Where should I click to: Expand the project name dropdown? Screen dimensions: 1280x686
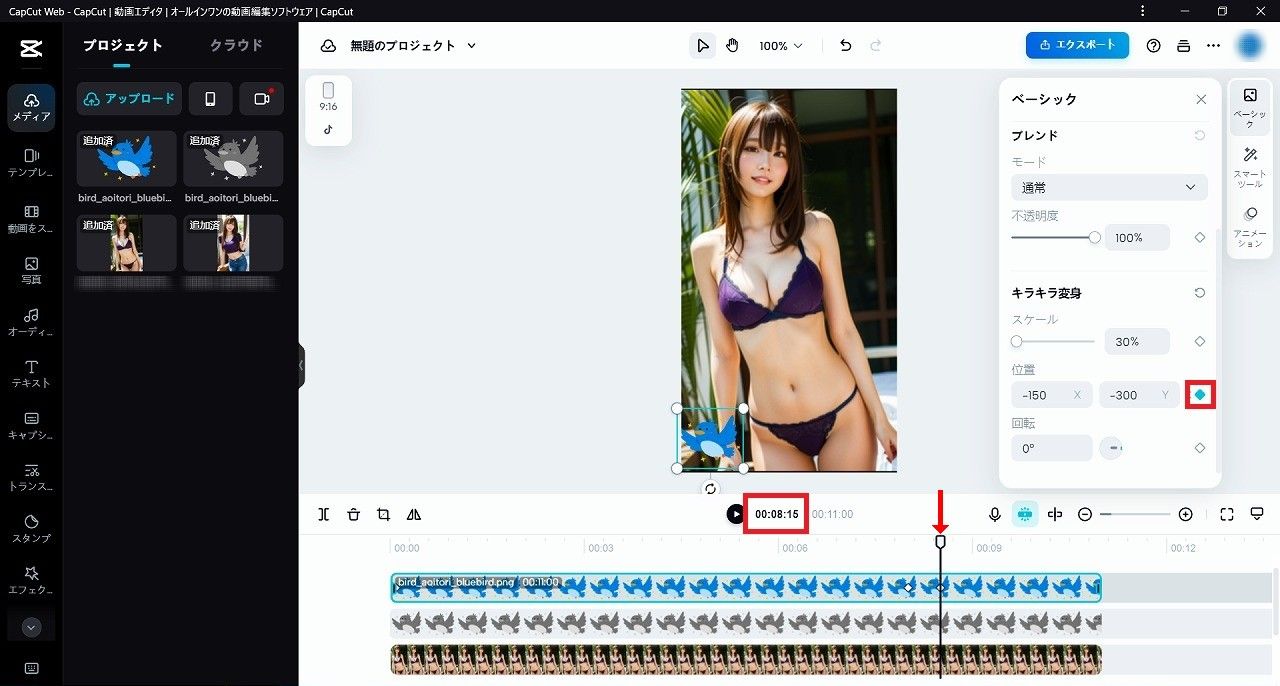point(472,46)
